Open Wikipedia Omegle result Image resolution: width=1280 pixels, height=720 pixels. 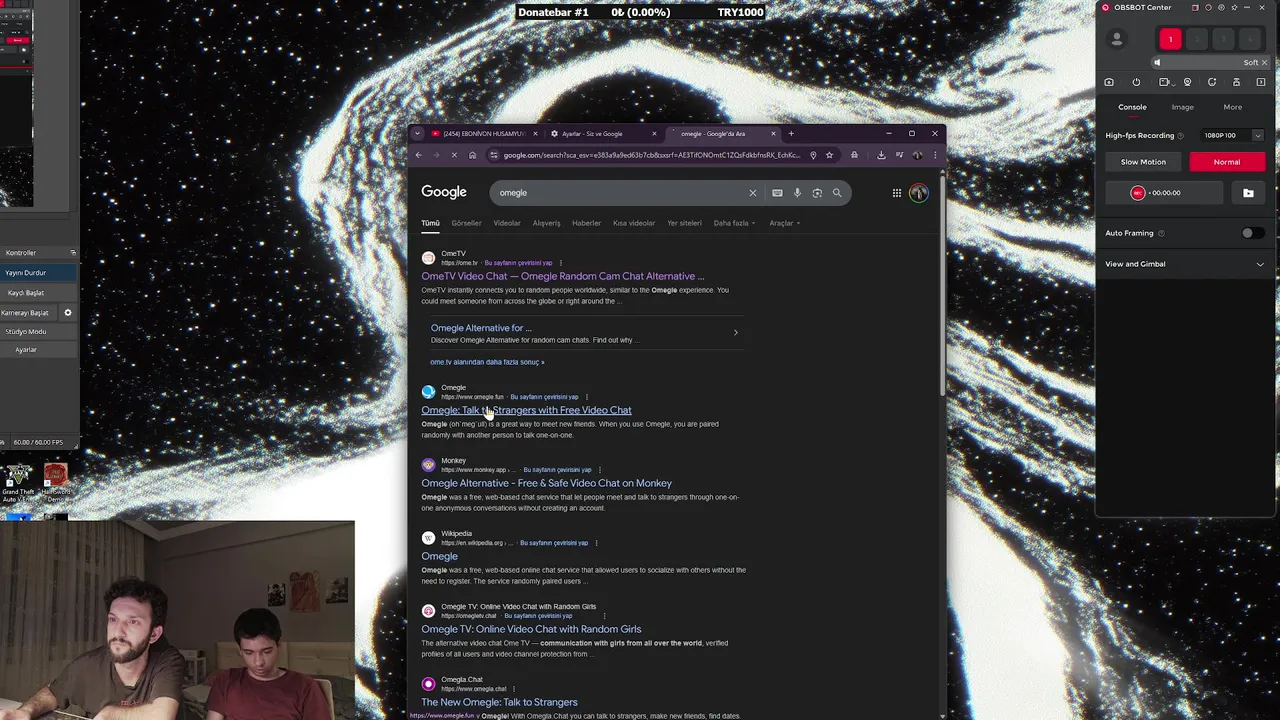coord(439,556)
